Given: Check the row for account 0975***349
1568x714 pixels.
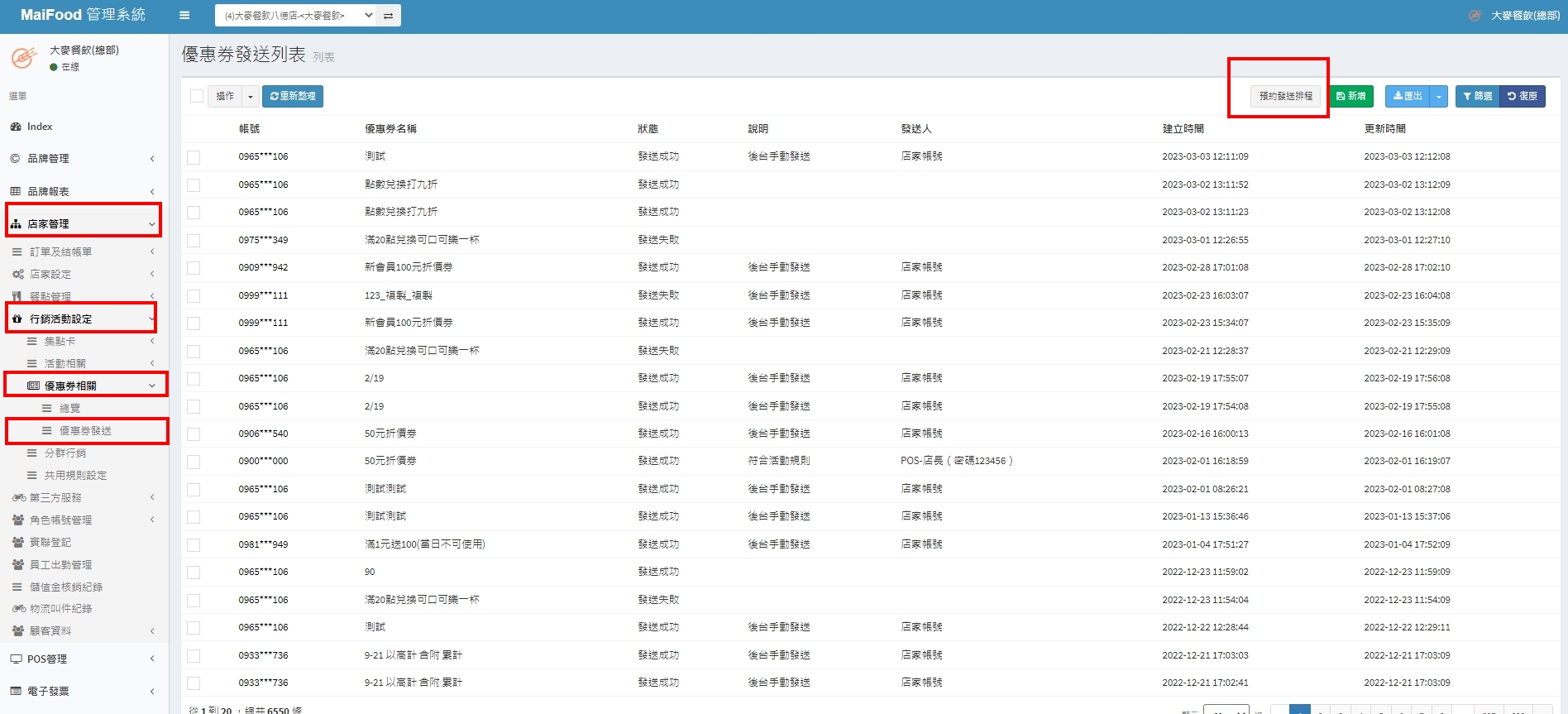Looking at the screenshot, I should coord(194,241).
